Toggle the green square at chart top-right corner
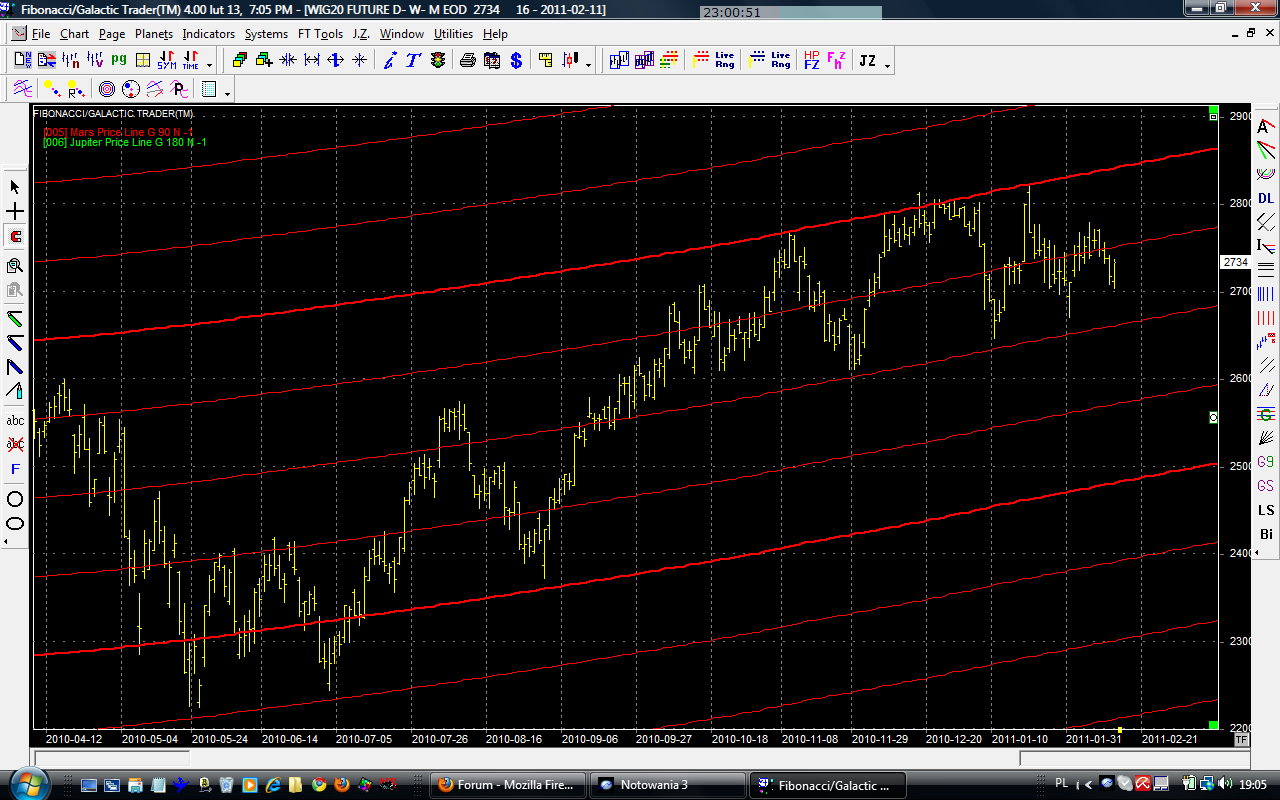The width and height of the screenshot is (1280, 800). click(1213, 109)
